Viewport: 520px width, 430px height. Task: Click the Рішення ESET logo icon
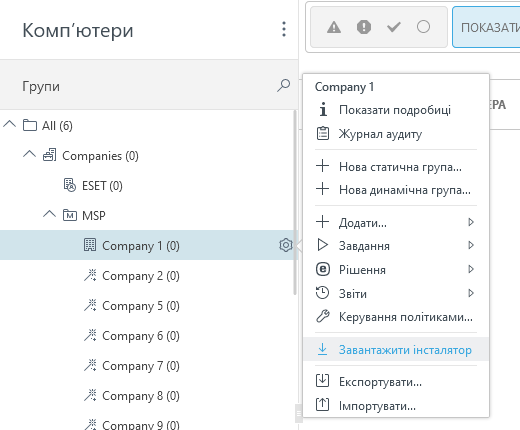click(323, 269)
